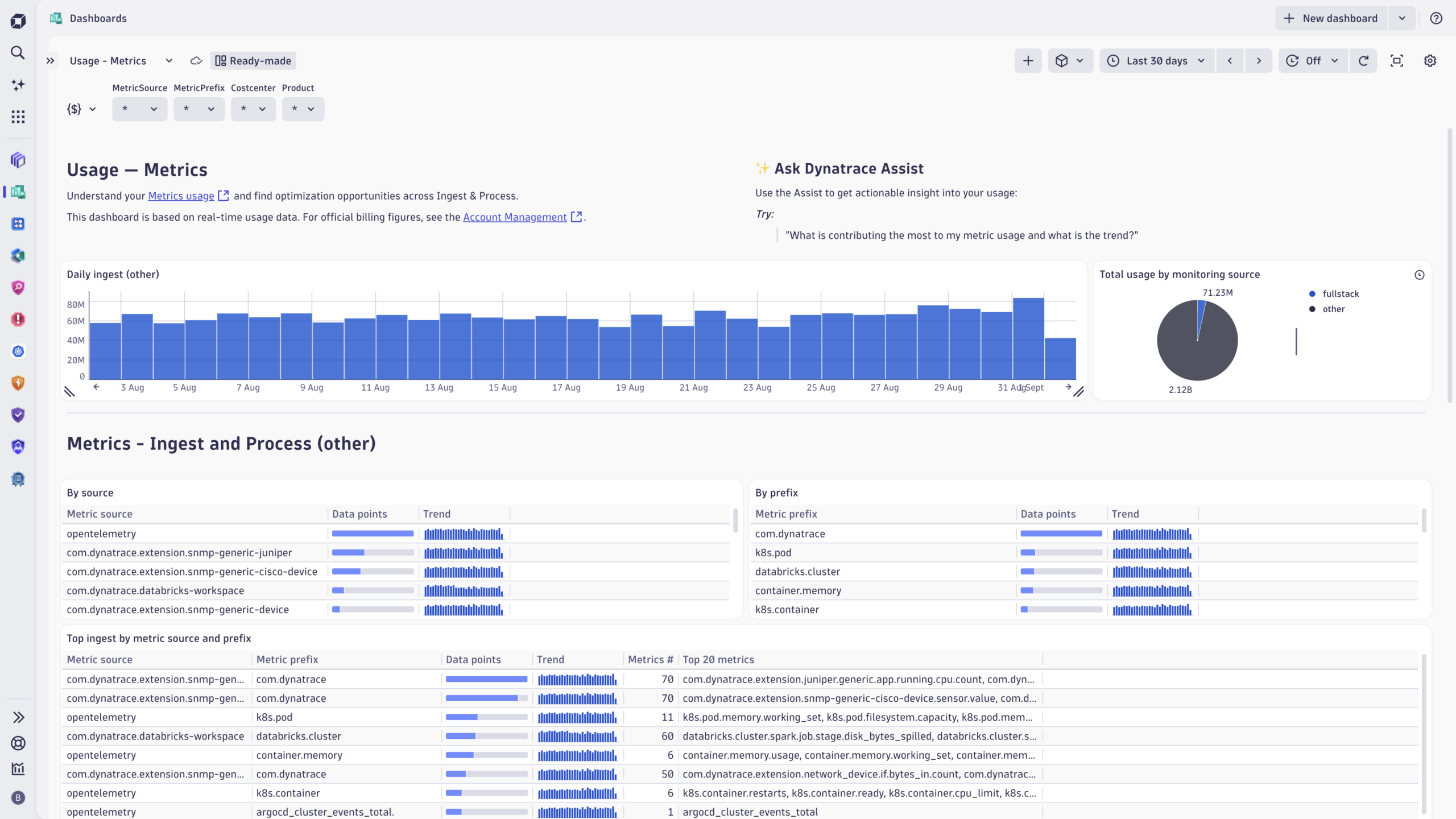Image resolution: width=1456 pixels, height=819 pixels.
Task: Sort By source table by Metric source
Action: [x=100, y=514]
